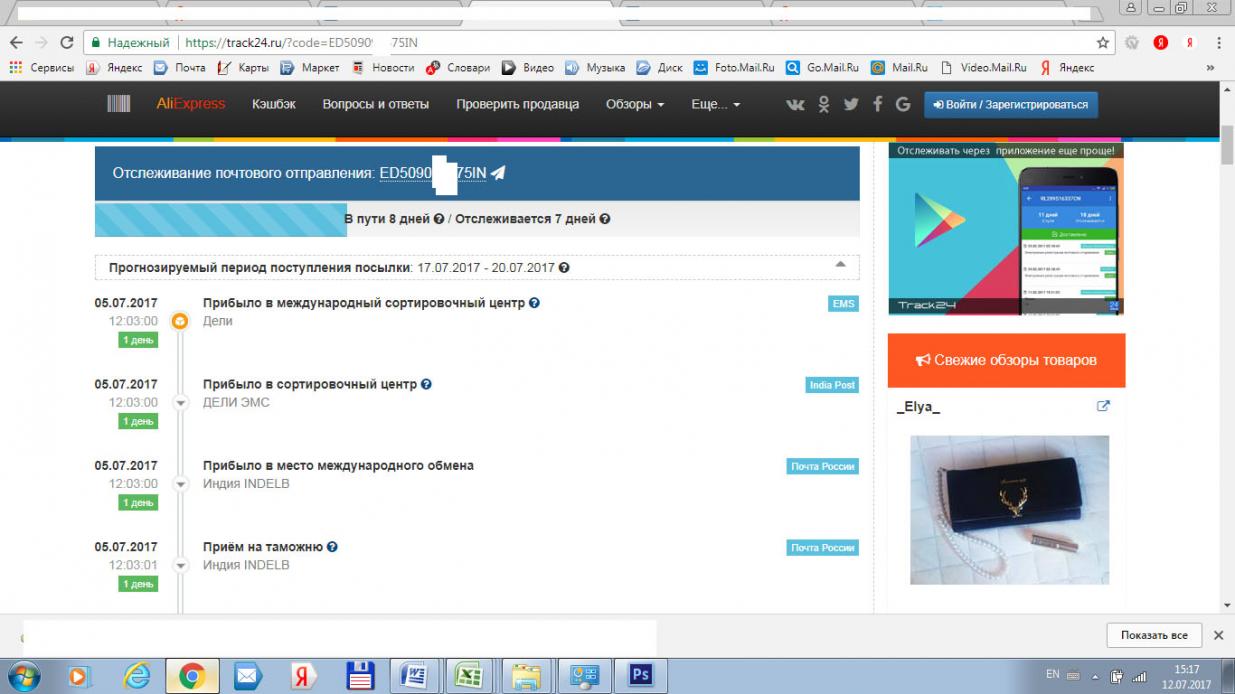The width and height of the screenshot is (1235, 694).
Task: Click the Odnoklassniki social icon
Action: [824, 104]
